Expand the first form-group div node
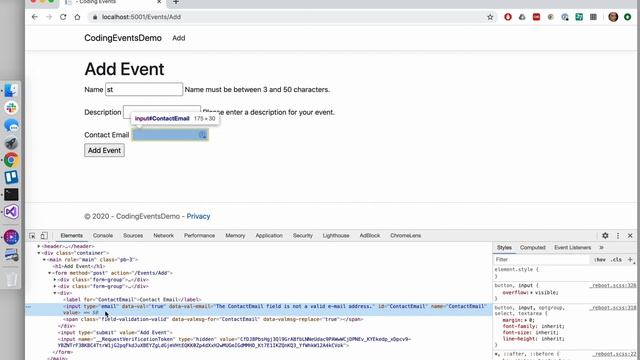 click(55, 280)
